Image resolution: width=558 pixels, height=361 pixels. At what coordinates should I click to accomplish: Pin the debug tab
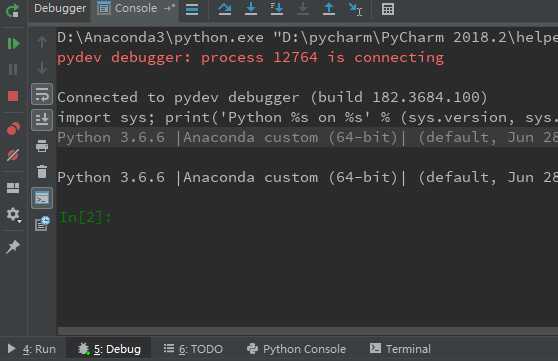pos(13,246)
